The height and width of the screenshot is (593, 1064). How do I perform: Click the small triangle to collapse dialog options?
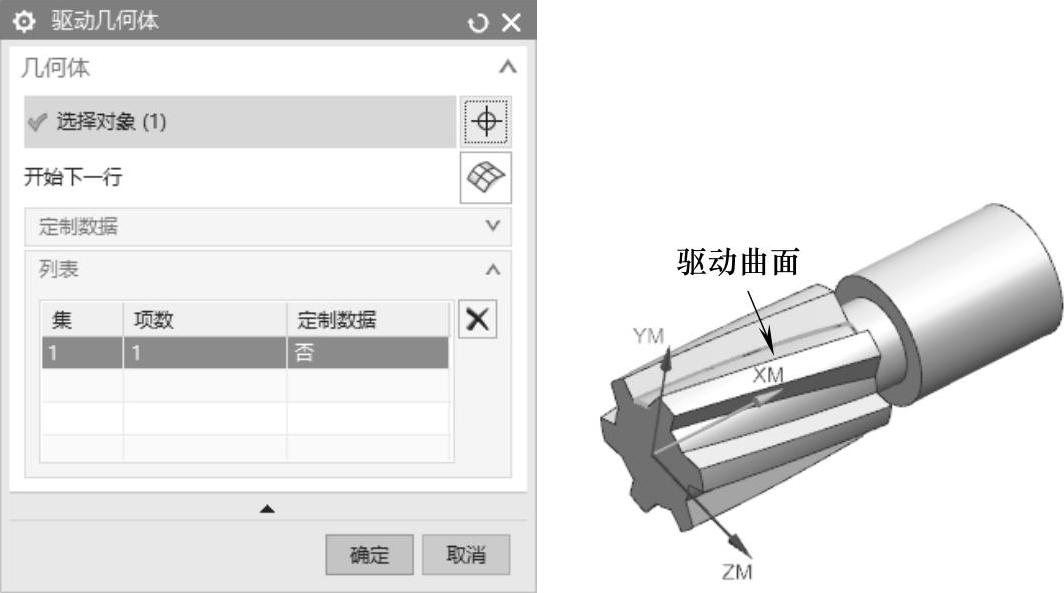[x=267, y=508]
